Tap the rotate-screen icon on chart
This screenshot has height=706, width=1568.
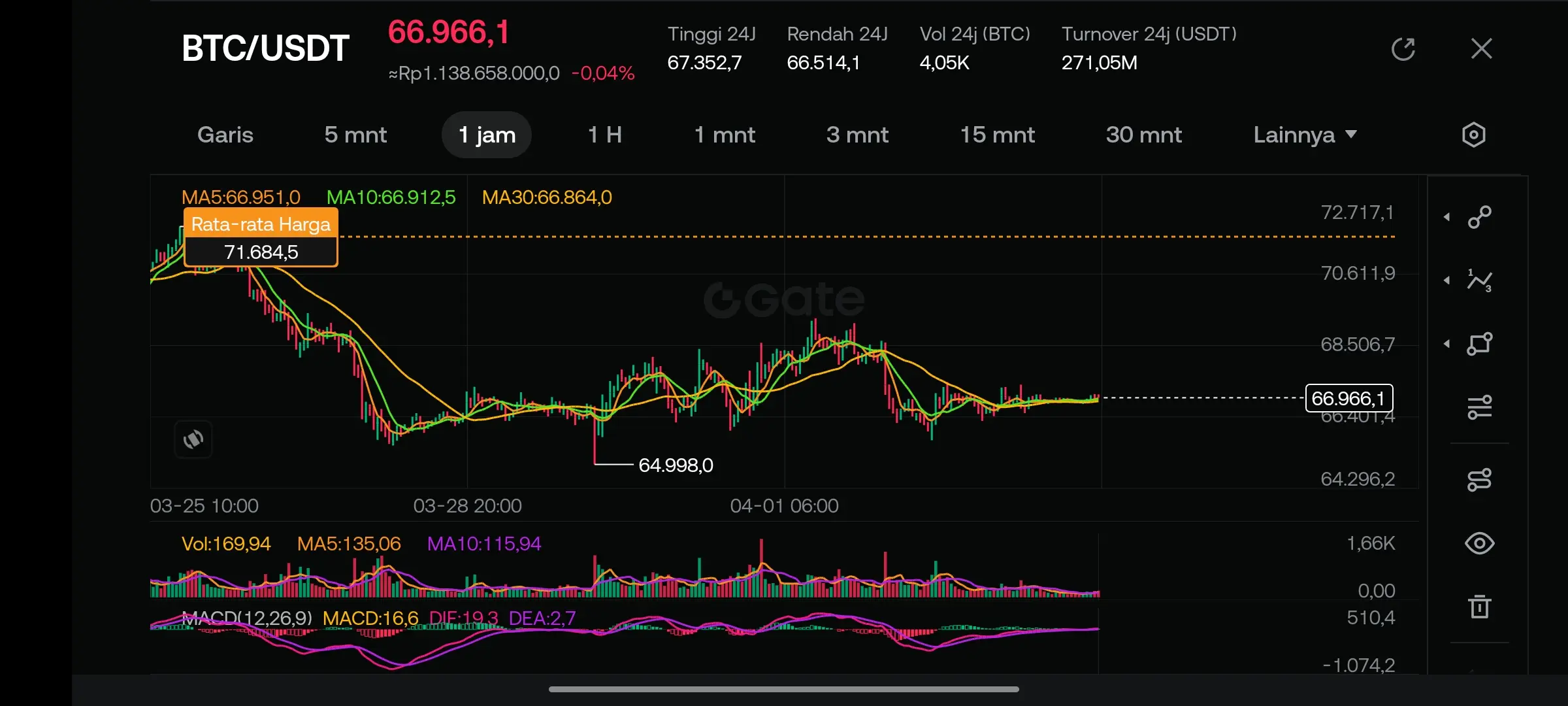[193, 439]
